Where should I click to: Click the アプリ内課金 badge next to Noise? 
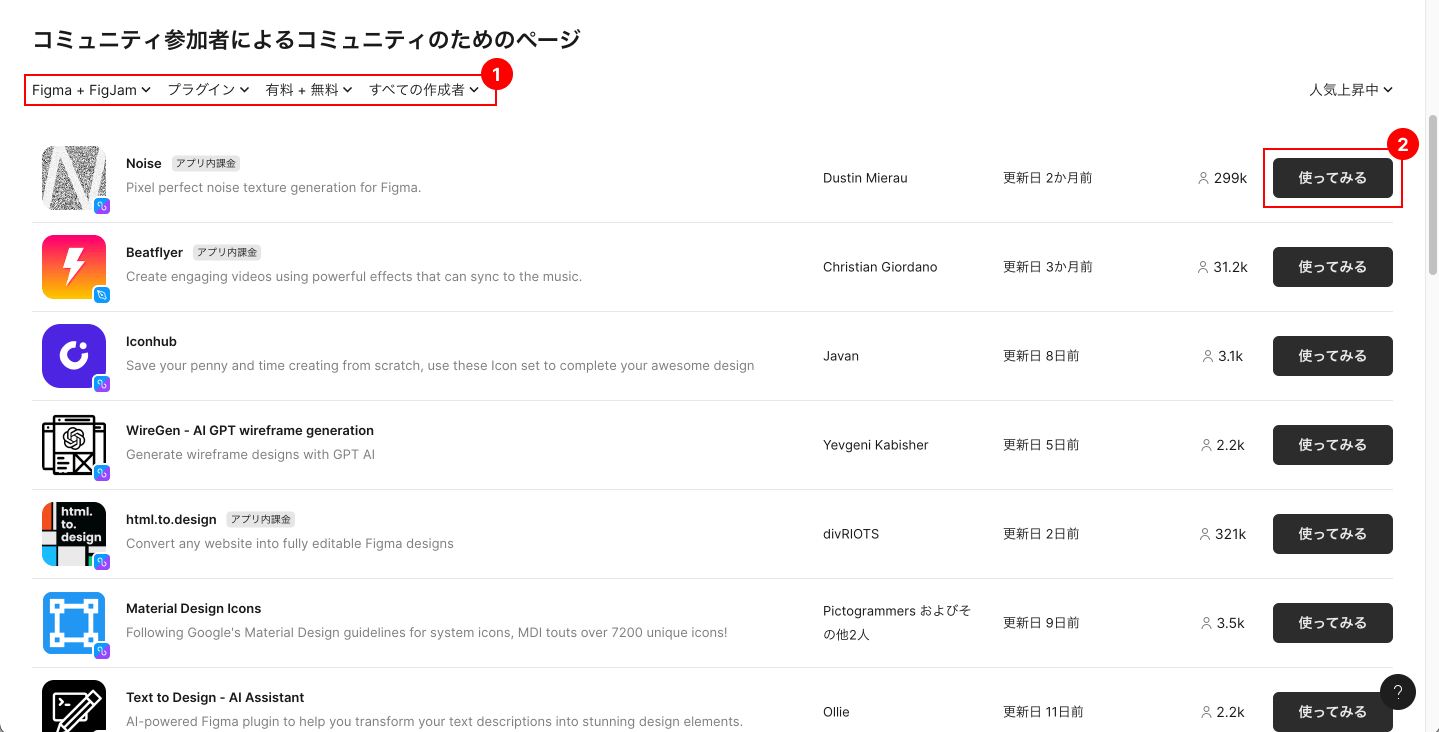point(206,163)
